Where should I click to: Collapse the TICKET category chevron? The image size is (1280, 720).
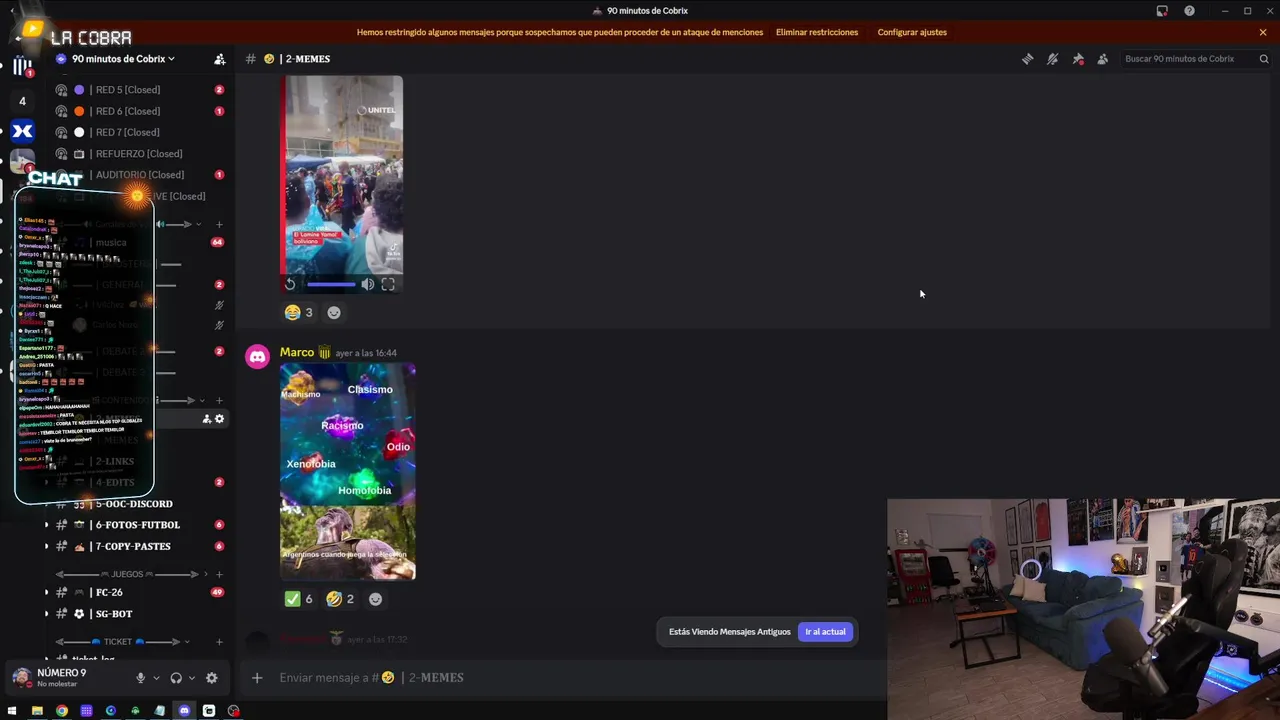189,642
